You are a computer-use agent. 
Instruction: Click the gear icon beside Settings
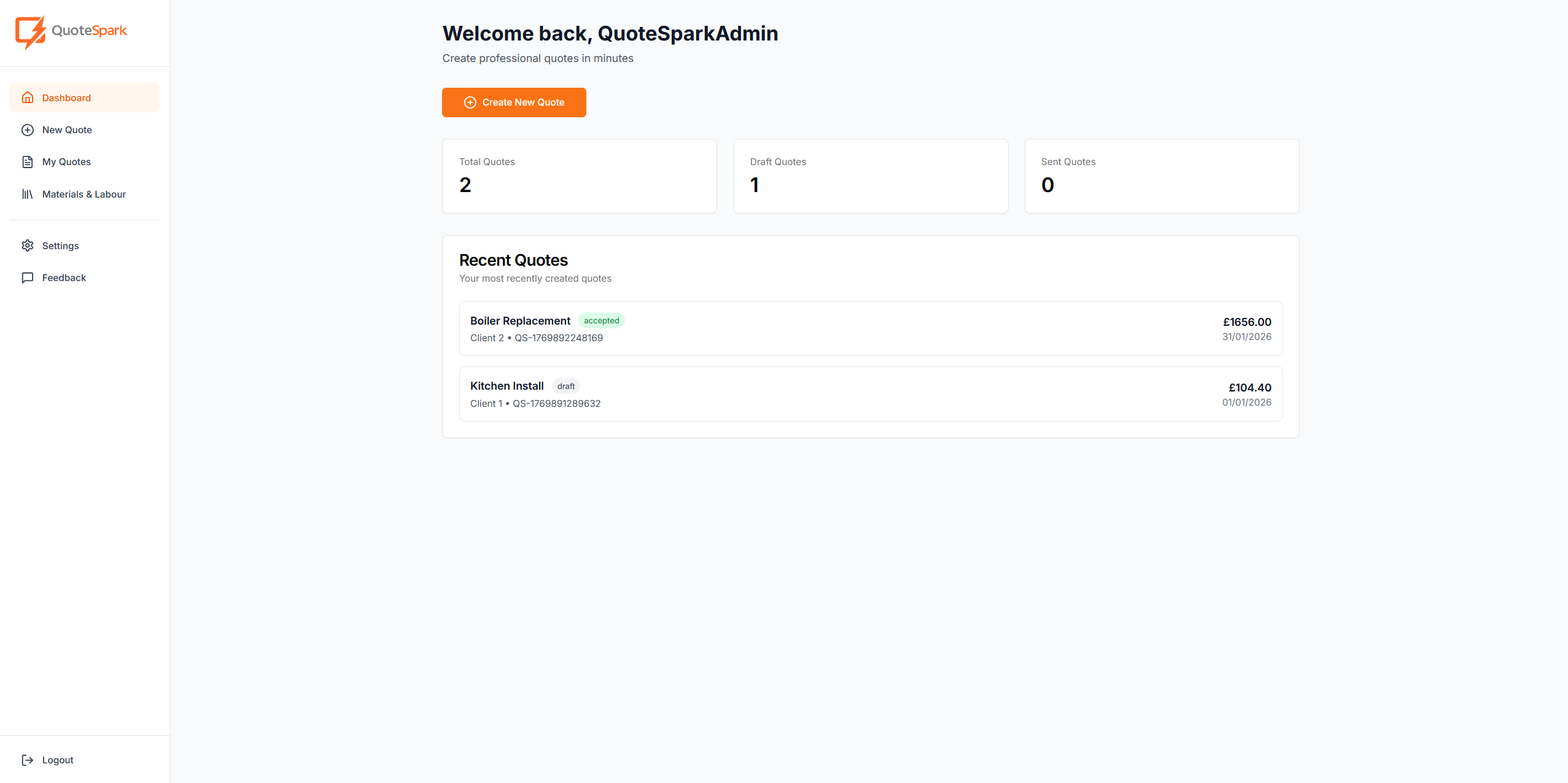click(x=28, y=245)
